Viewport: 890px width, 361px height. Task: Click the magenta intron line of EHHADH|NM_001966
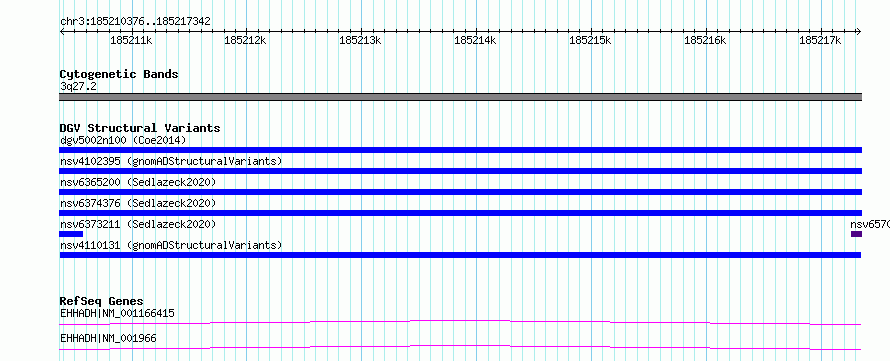[460, 347]
